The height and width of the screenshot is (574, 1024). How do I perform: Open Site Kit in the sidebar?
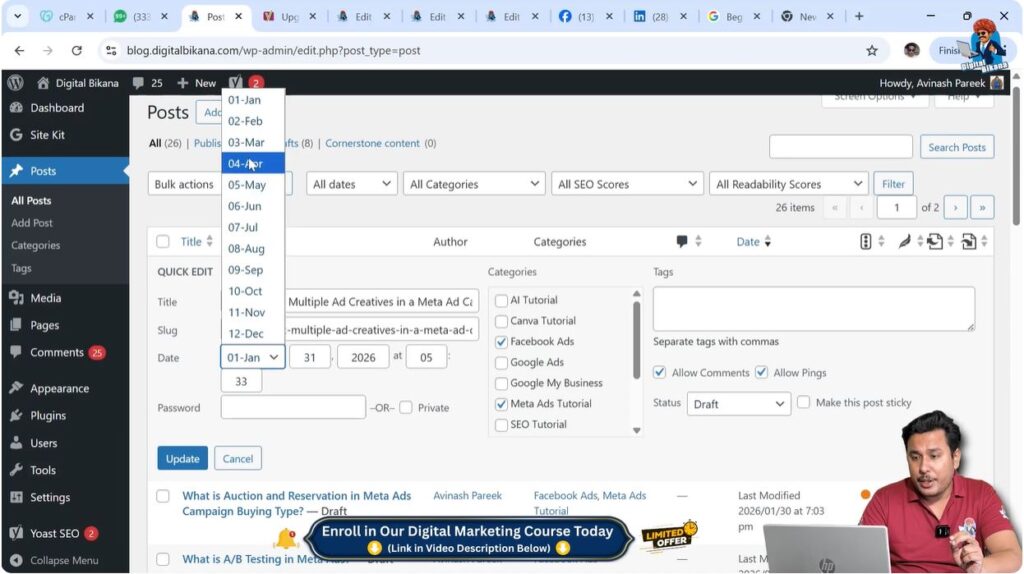tap(47, 135)
